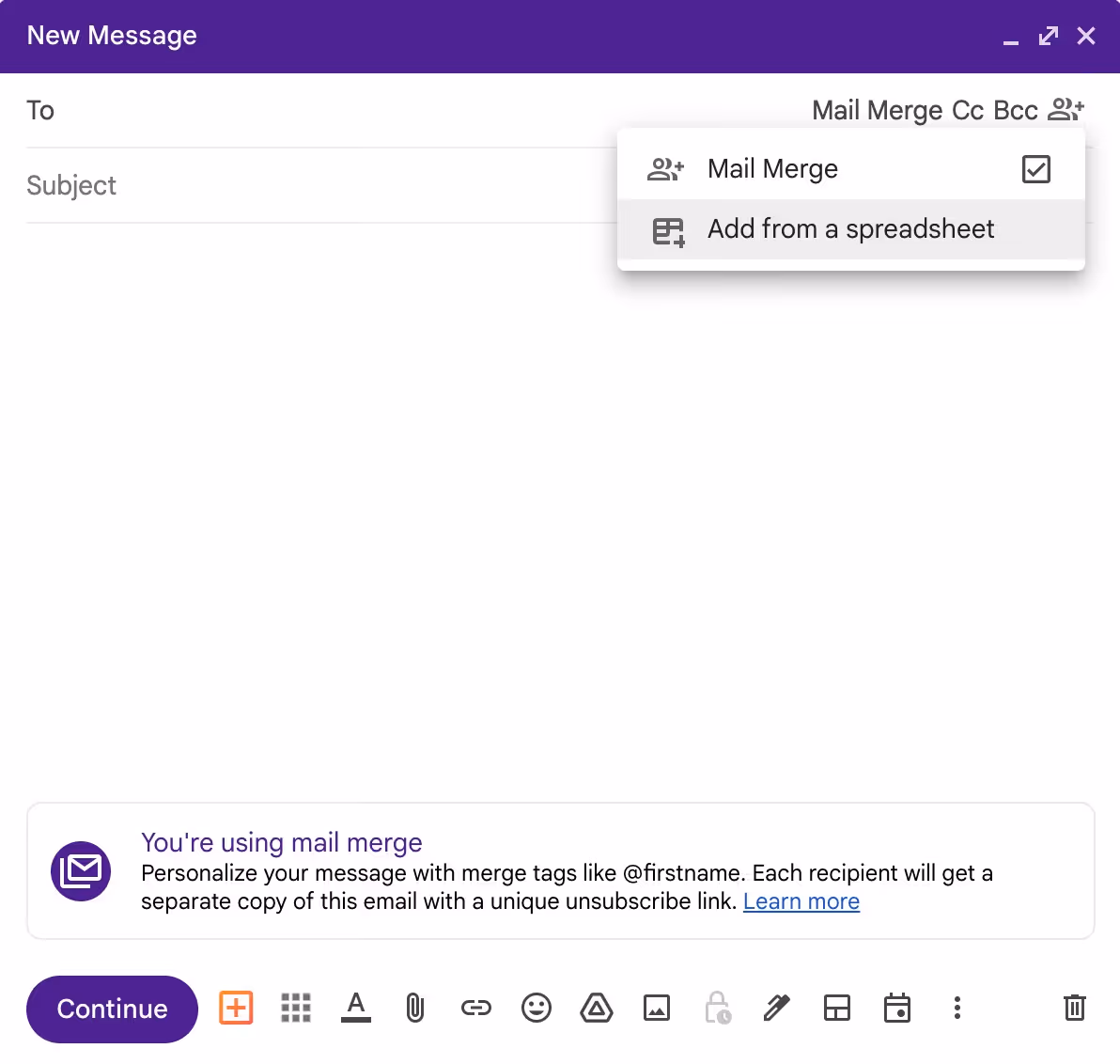Image resolution: width=1120 pixels, height=1064 pixels.
Task: Open the Learn more link
Action: point(801,901)
